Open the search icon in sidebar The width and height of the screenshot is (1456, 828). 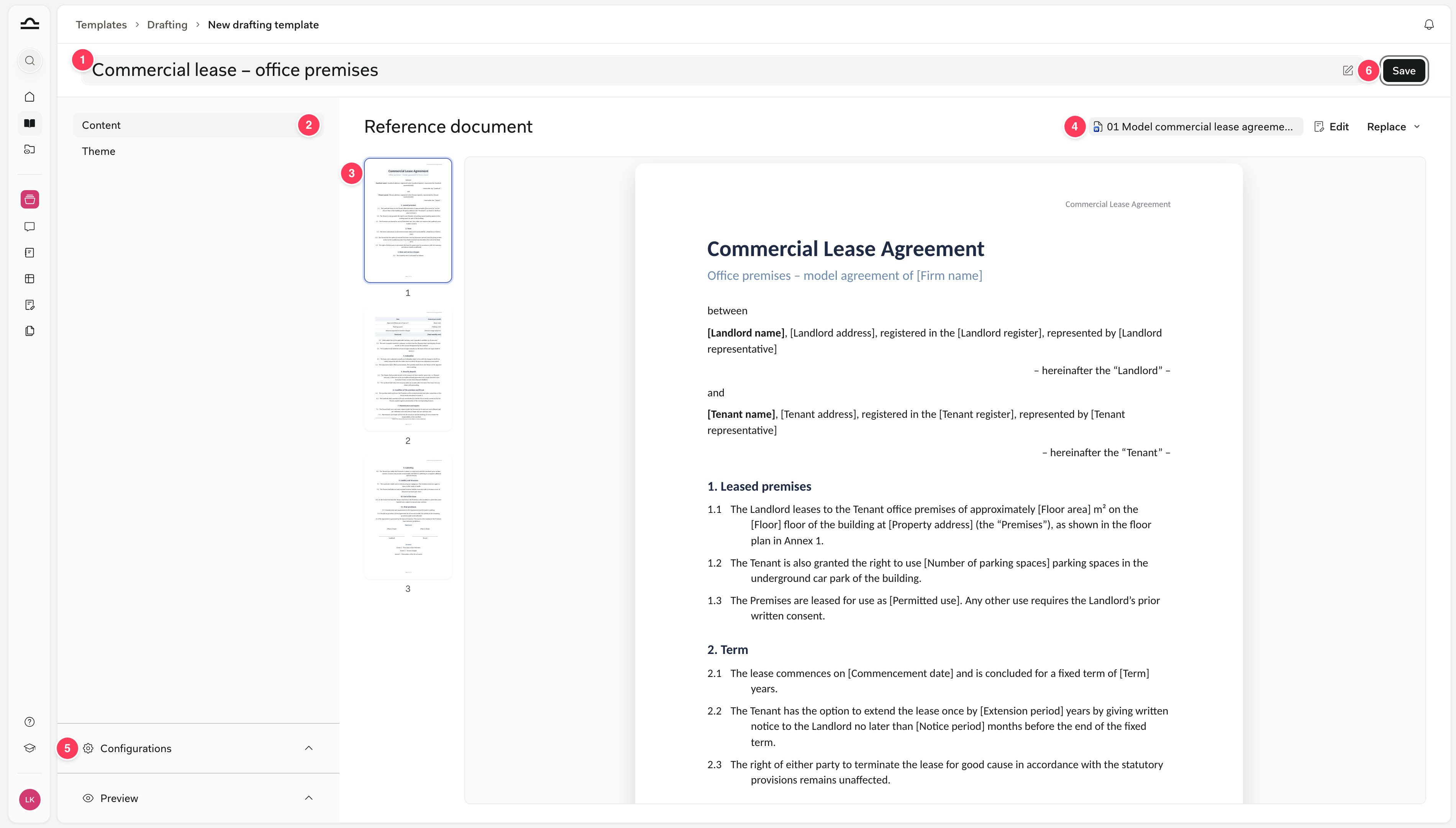(x=30, y=61)
